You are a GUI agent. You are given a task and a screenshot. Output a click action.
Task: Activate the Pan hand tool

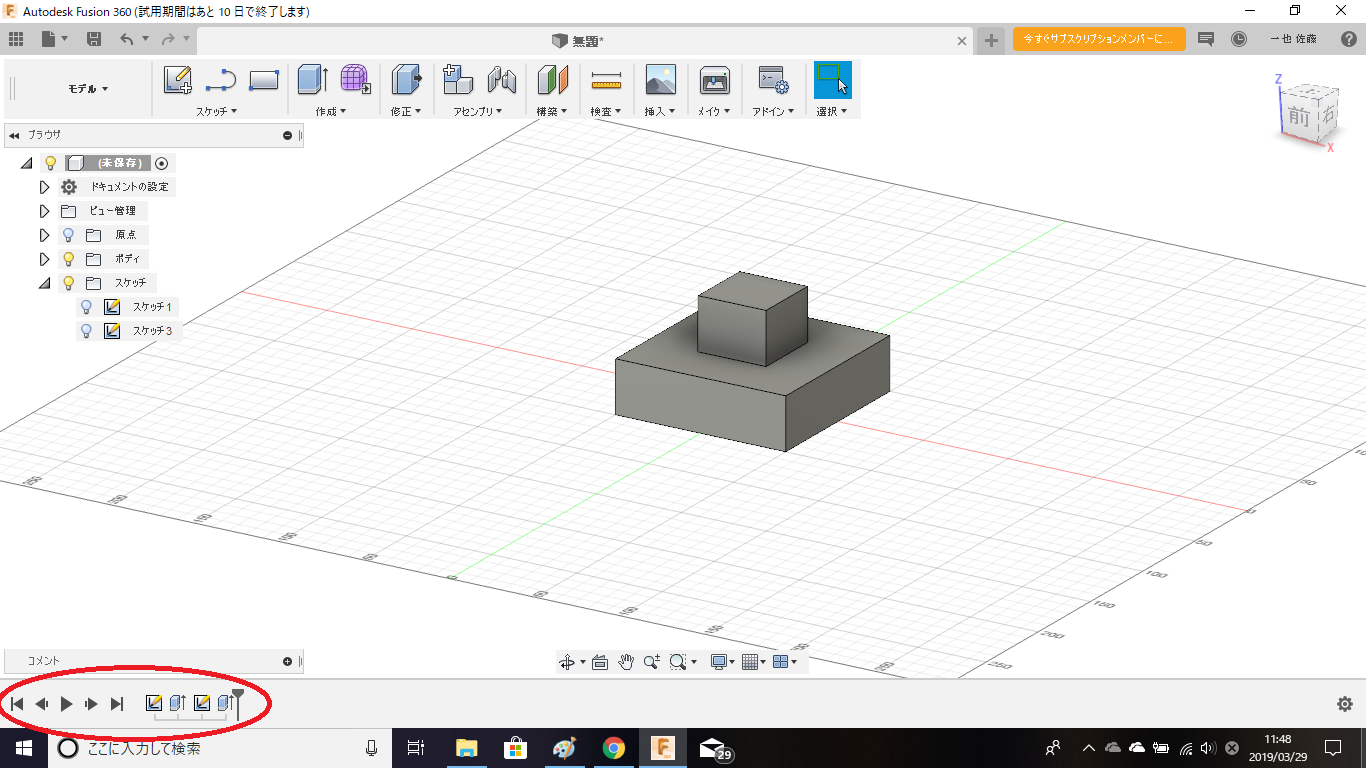coord(626,662)
